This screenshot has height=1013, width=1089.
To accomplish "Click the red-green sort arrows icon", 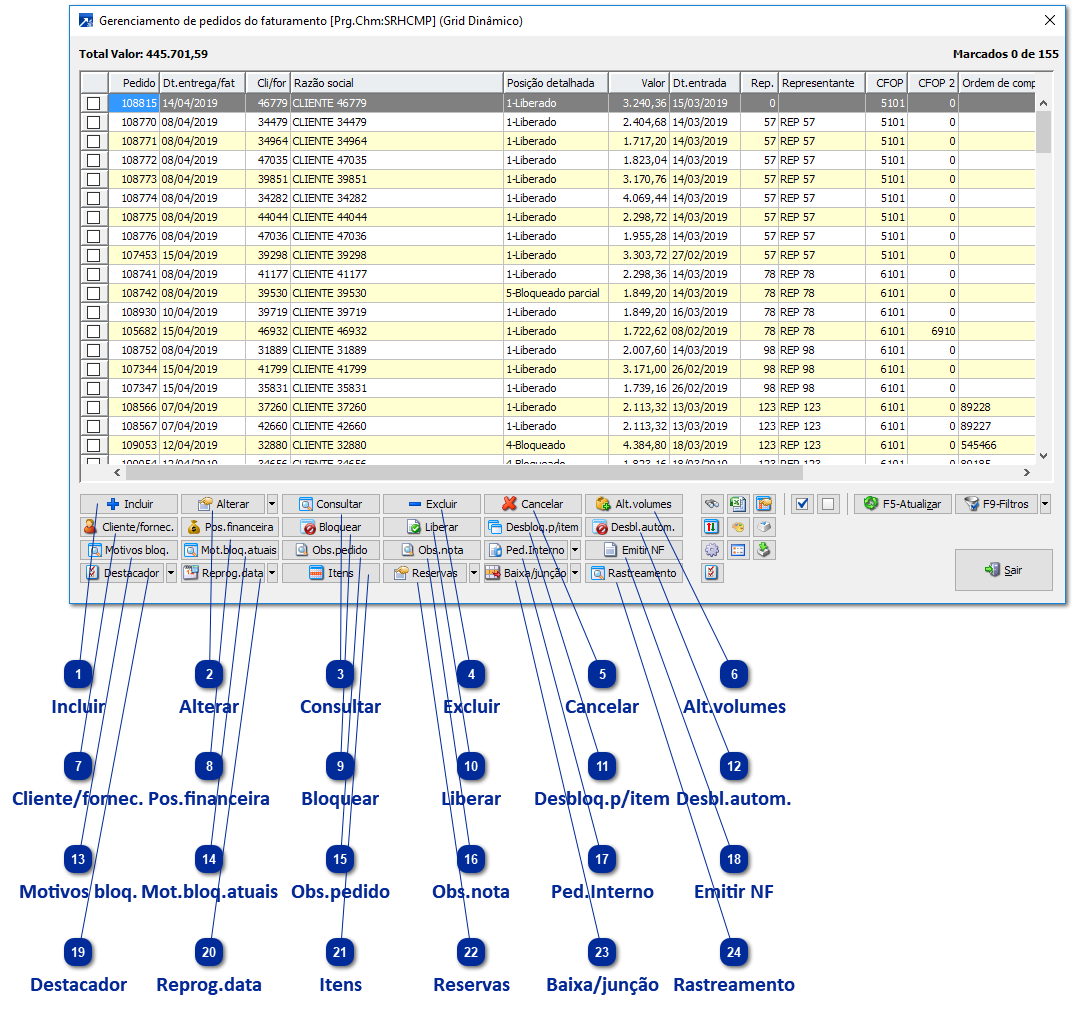I will click(x=712, y=527).
